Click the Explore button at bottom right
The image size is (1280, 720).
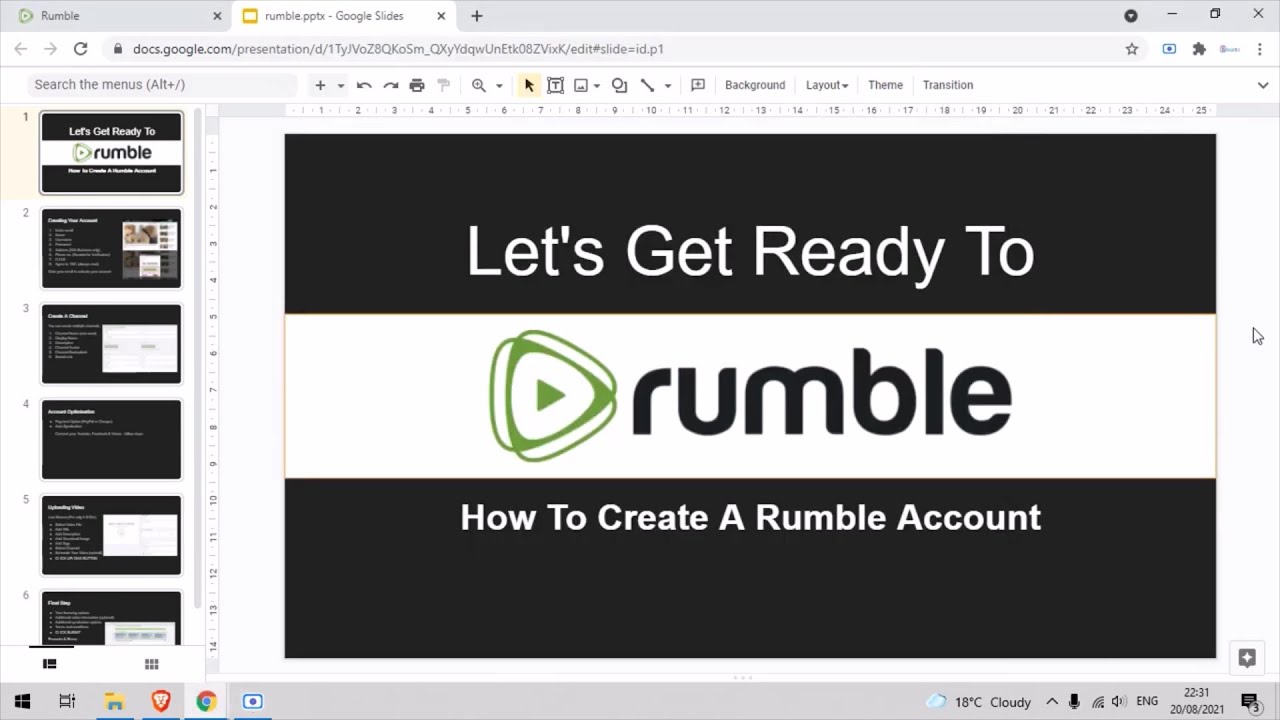point(1247,657)
